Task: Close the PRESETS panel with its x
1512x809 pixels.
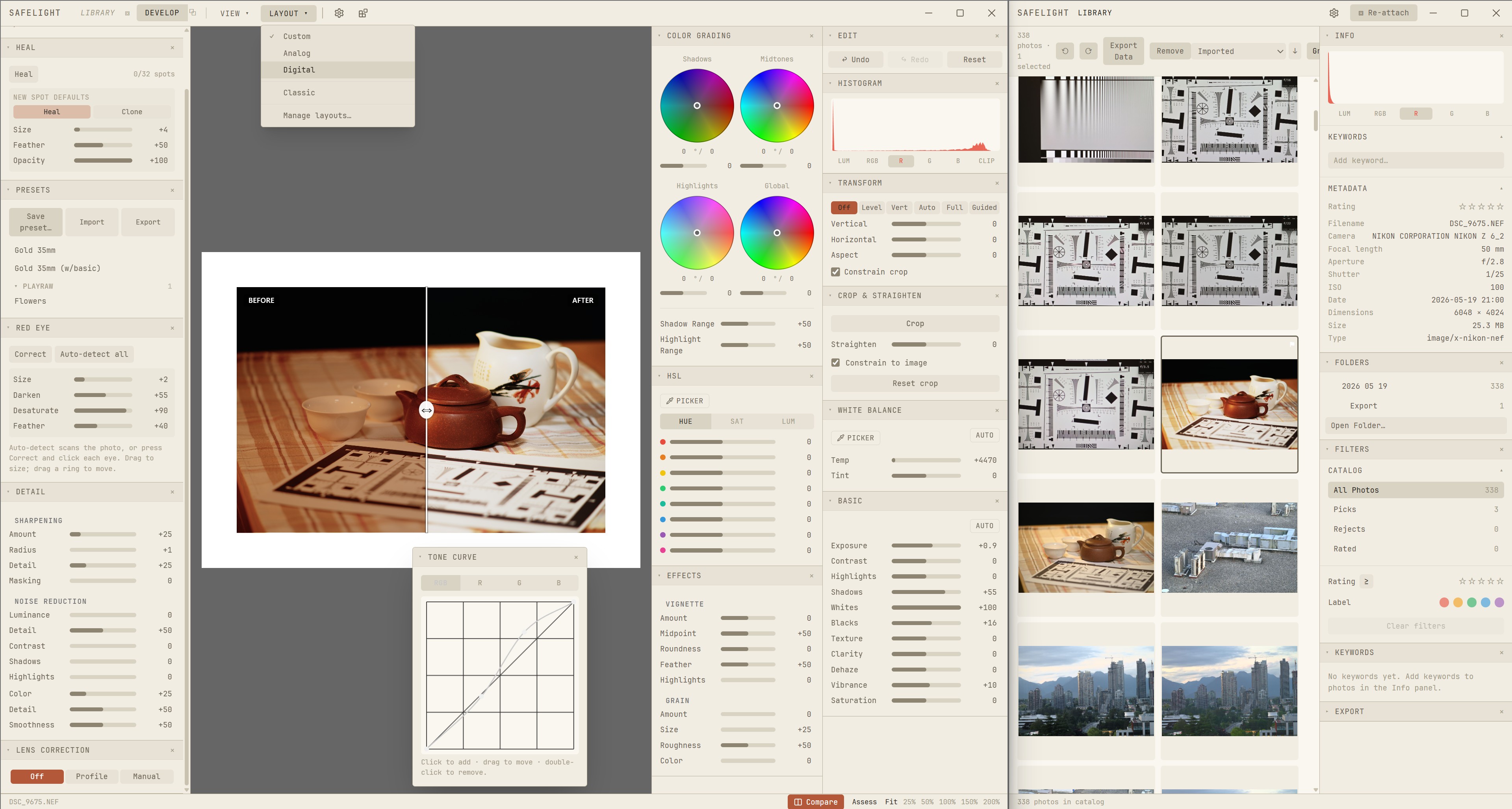Action: point(172,190)
